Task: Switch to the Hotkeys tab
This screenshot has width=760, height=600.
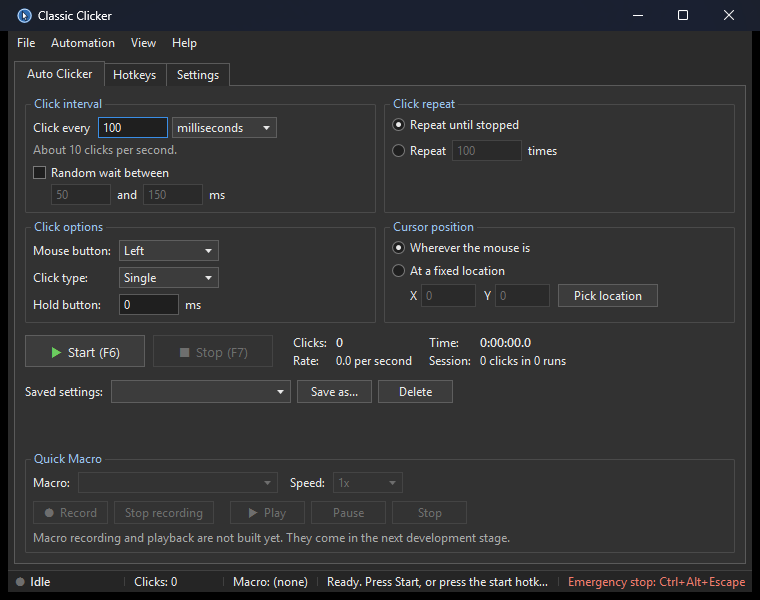Action: [135, 75]
